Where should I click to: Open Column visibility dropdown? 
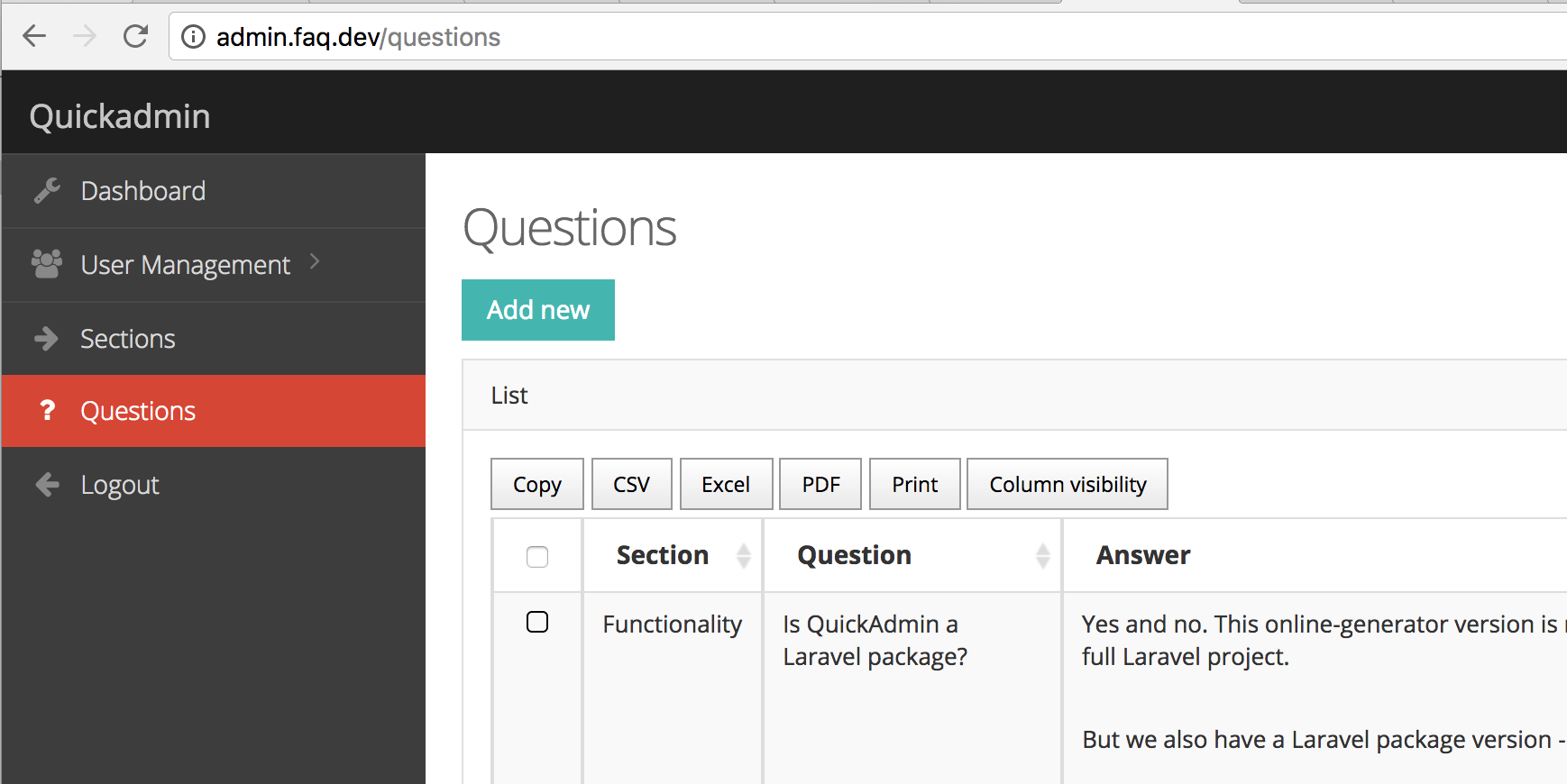(x=1068, y=484)
